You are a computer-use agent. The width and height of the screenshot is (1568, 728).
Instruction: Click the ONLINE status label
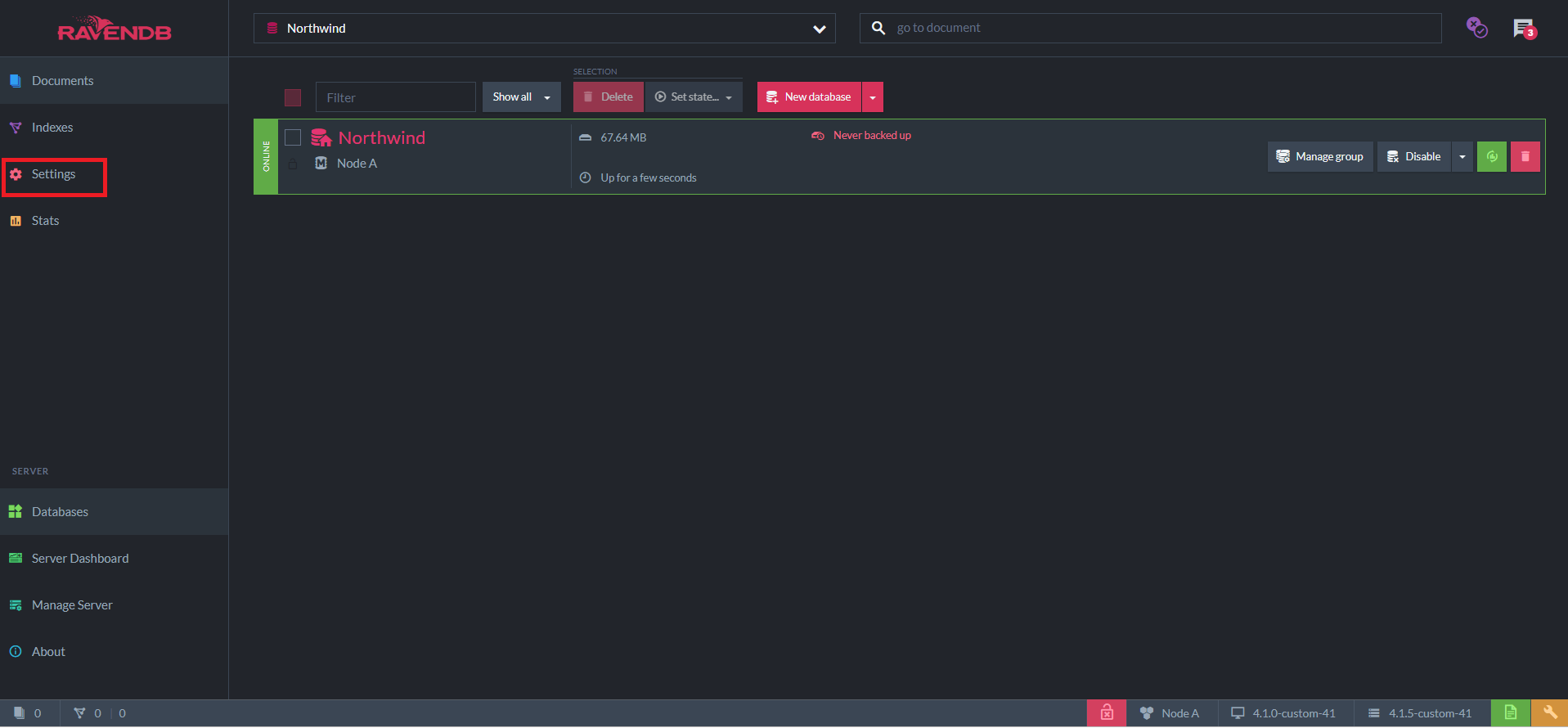point(266,156)
